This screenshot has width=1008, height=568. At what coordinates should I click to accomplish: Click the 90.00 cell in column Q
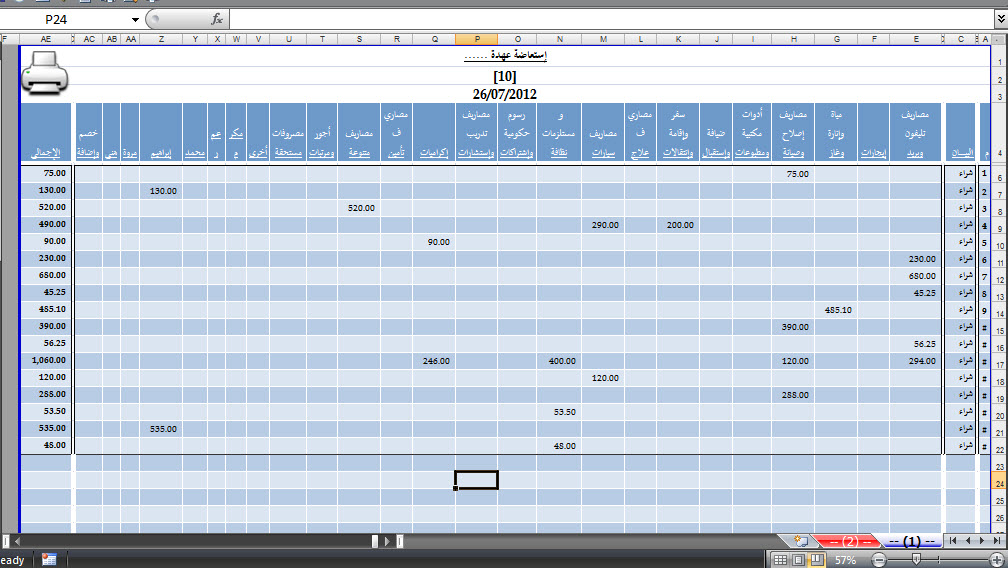click(434, 242)
